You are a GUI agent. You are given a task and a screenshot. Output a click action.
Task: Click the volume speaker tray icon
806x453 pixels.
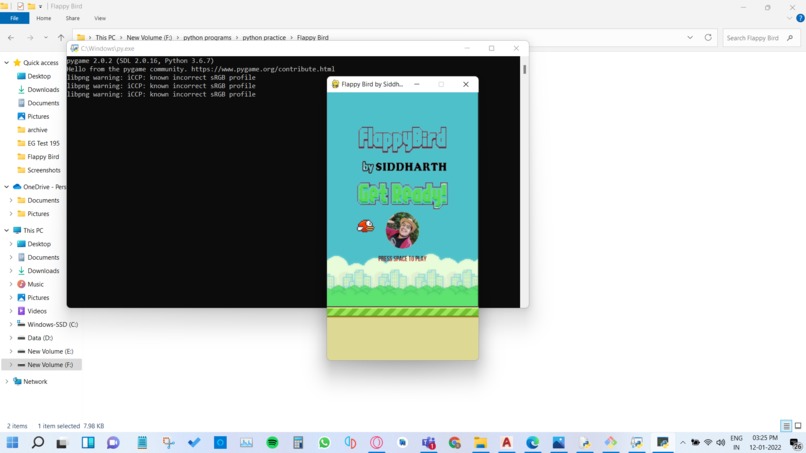tap(720, 442)
